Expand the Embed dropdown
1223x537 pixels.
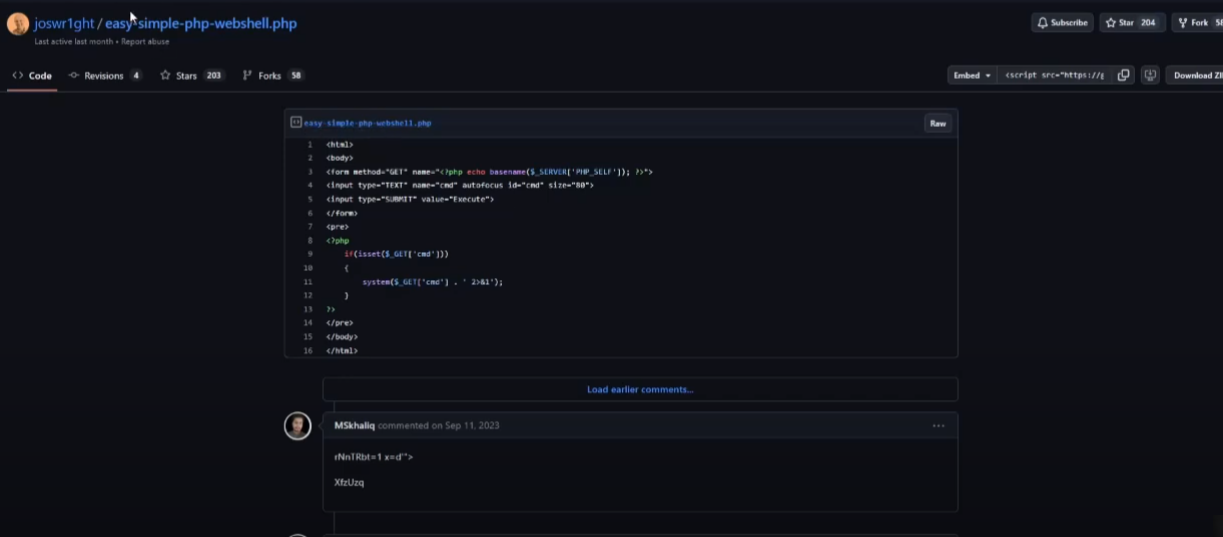tap(972, 76)
